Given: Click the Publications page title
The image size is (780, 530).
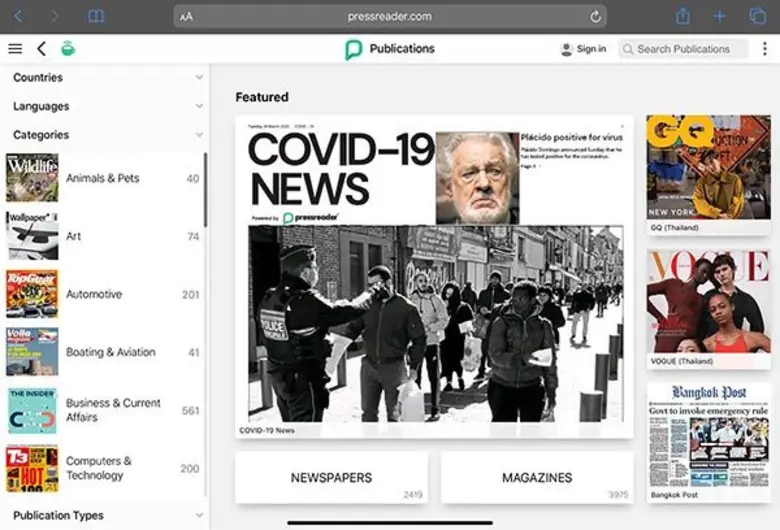Looking at the screenshot, I should [402, 49].
